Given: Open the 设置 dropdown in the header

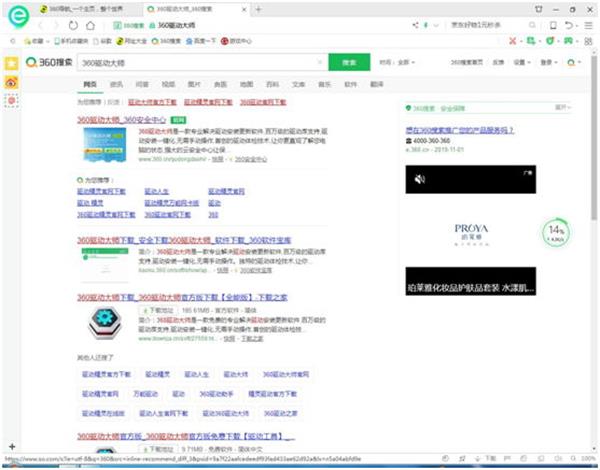Looking at the screenshot, I should click(520, 62).
